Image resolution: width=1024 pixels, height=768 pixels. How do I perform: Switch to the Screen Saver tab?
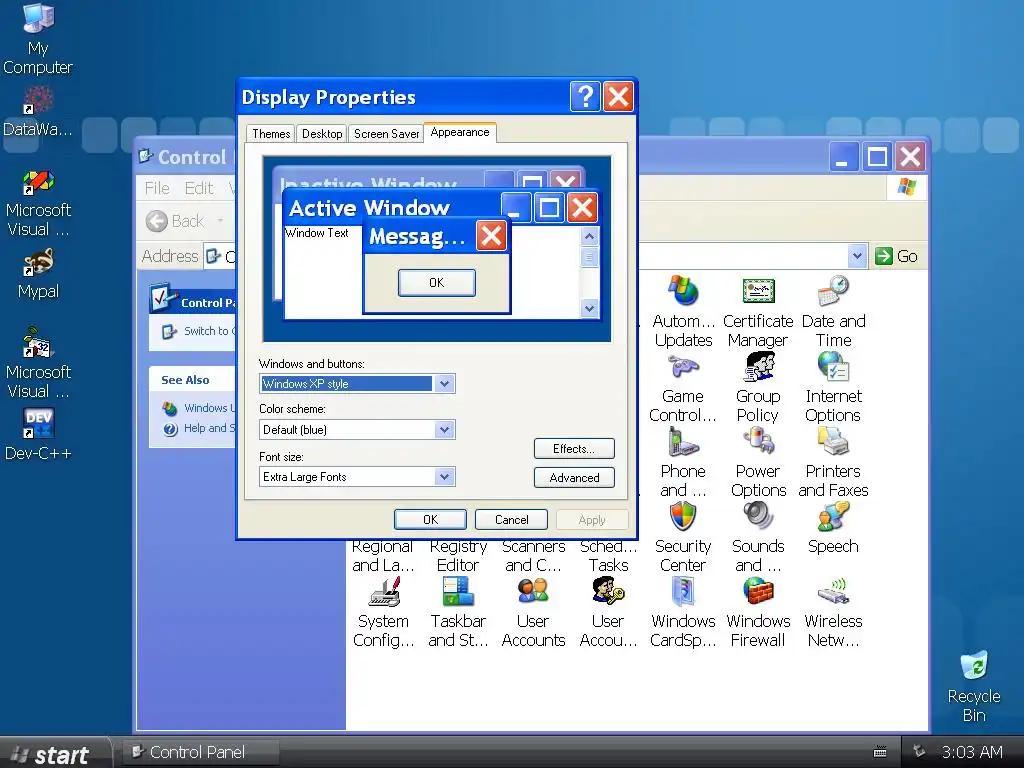[387, 134]
